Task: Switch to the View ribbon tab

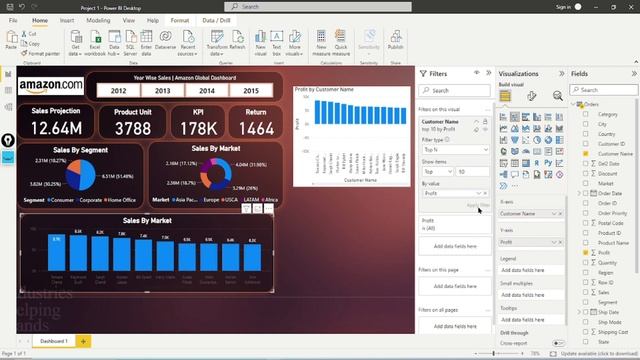Action: (129, 20)
